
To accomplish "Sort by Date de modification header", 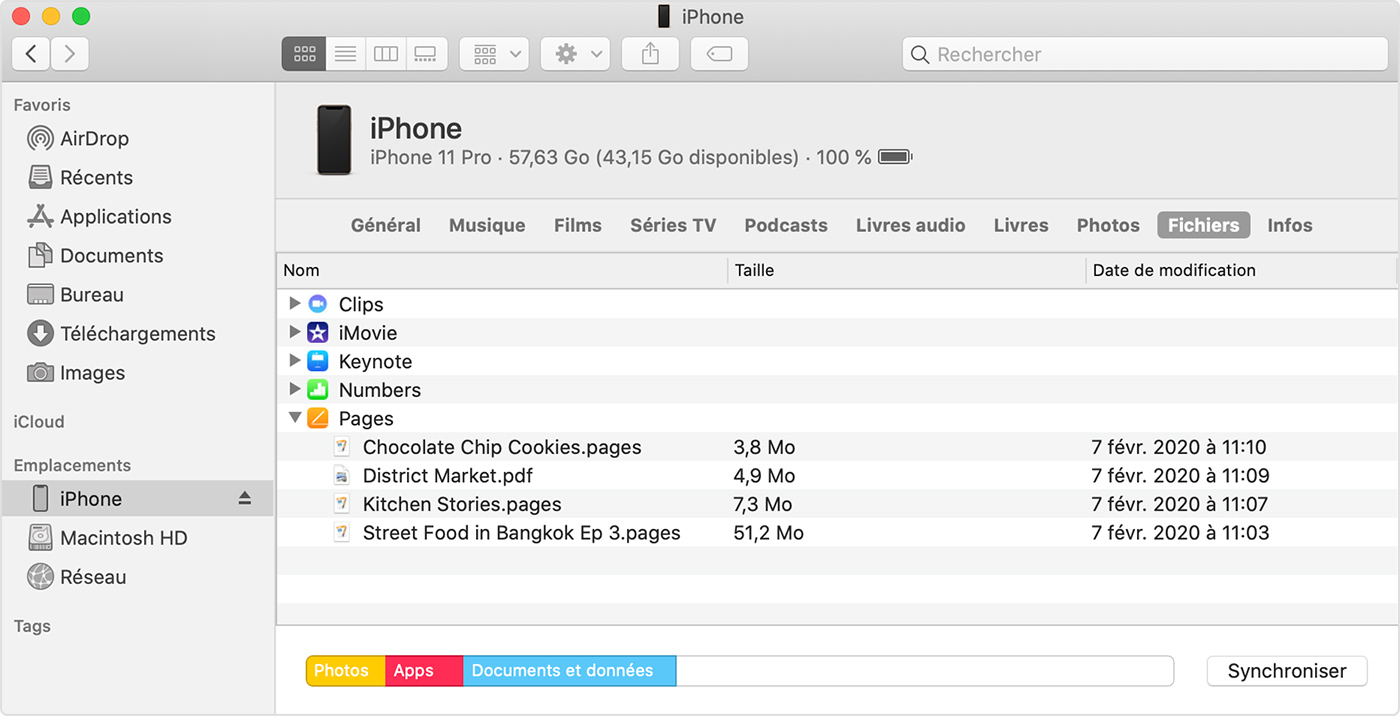I will coord(1242,270).
